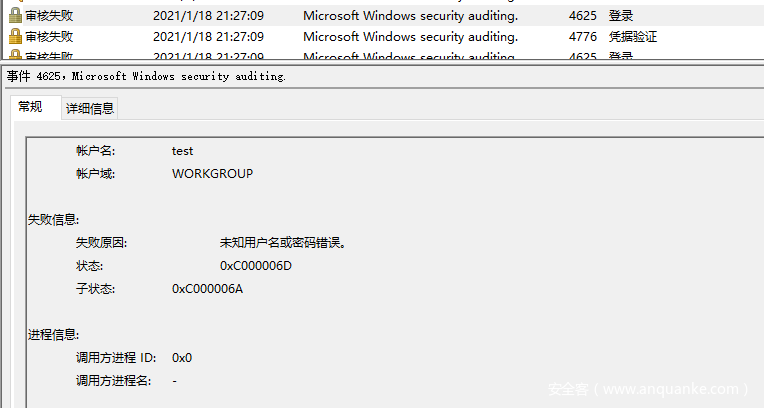Click the 进程信息 section heading
Screen dimensions: 764x408
pos(53,335)
